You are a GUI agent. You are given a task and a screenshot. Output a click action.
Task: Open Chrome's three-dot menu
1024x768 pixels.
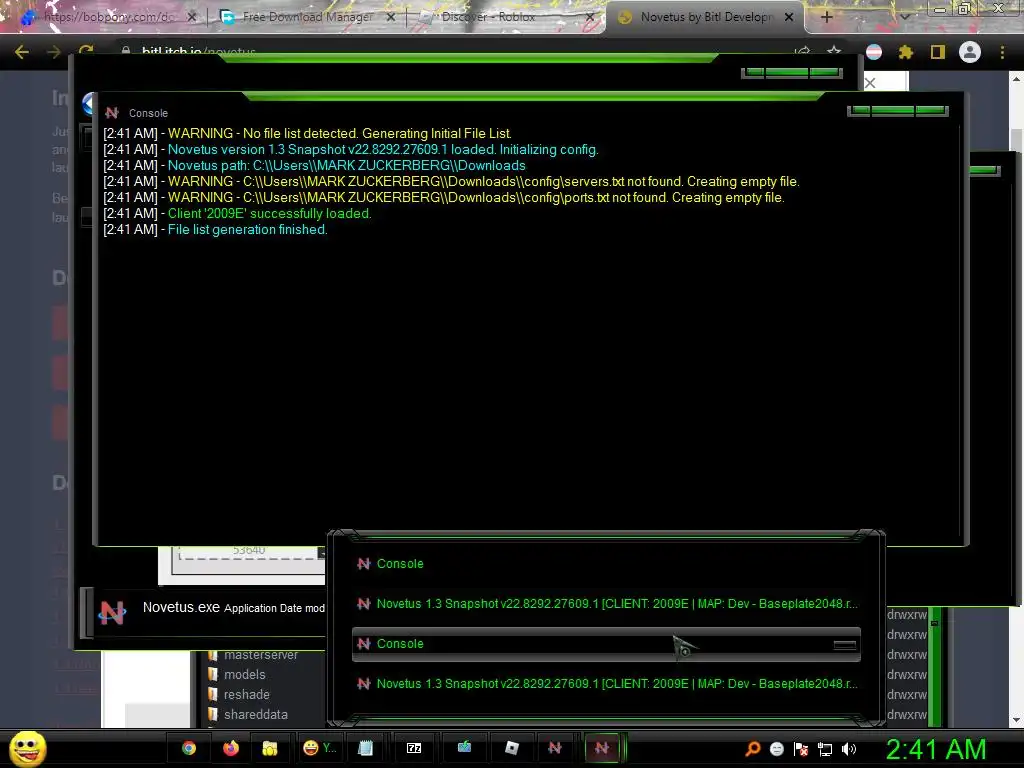click(x=1002, y=52)
